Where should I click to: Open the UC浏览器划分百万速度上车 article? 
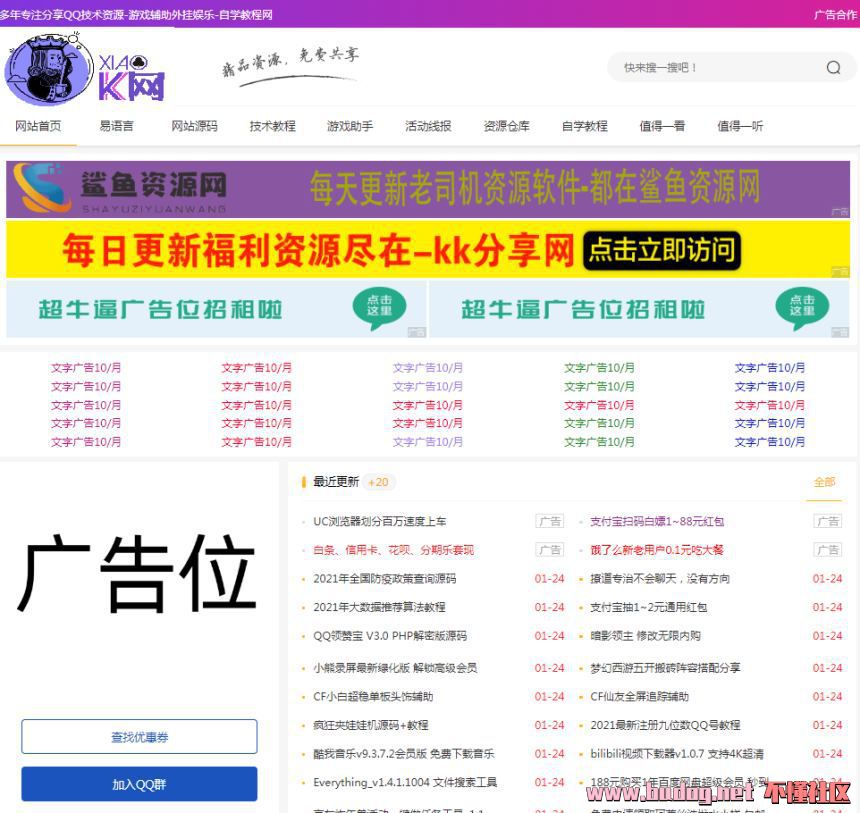coord(379,521)
